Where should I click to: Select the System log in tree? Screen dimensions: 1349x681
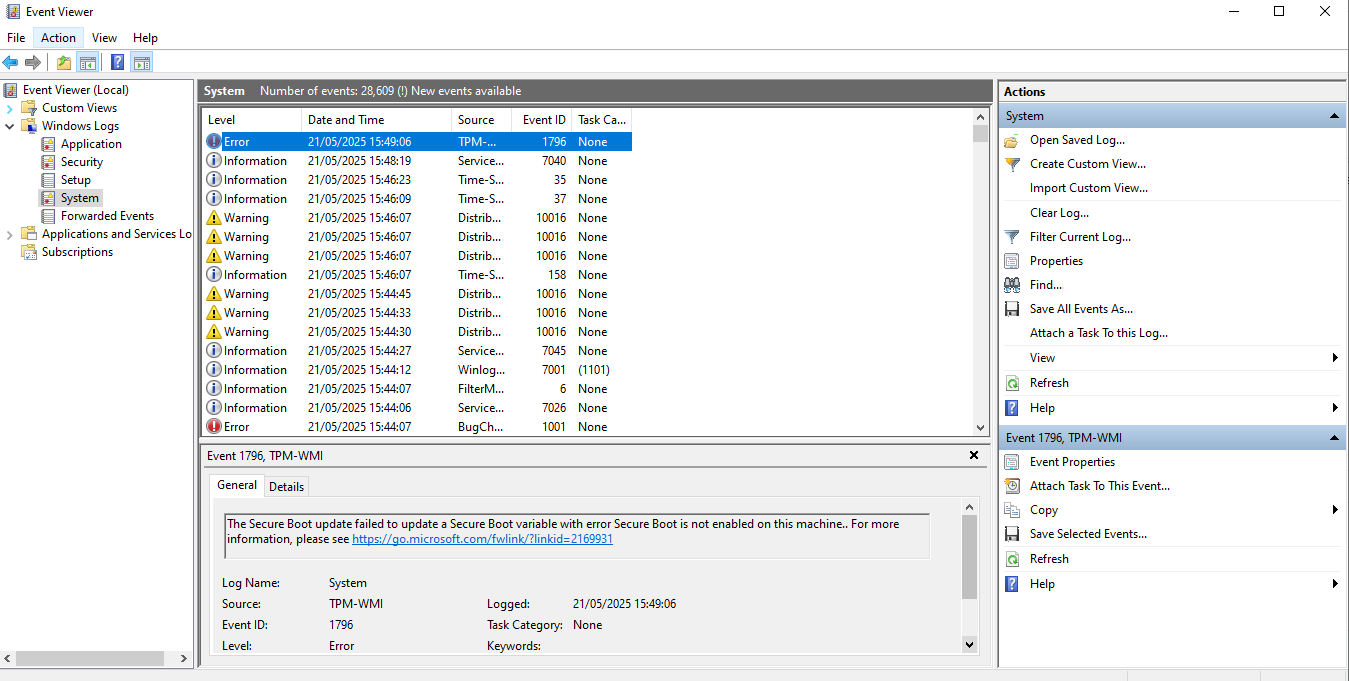[79, 198]
